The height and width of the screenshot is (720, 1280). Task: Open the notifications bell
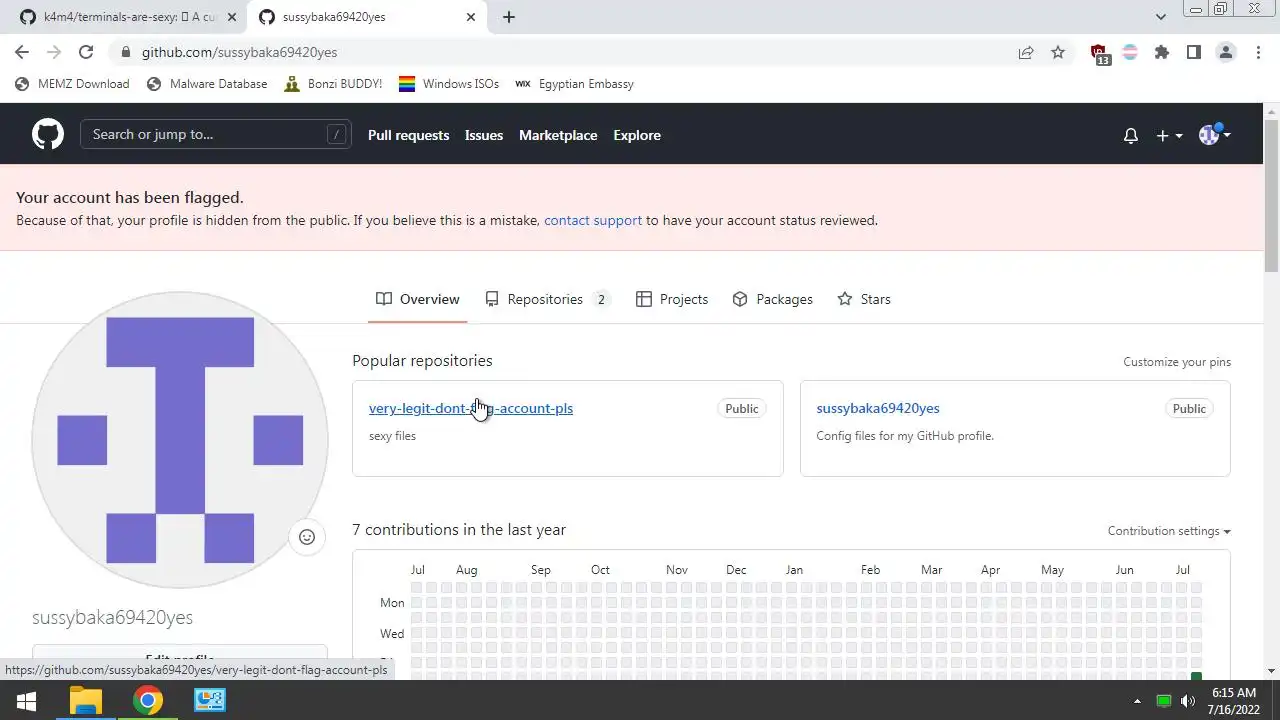[1131, 135]
